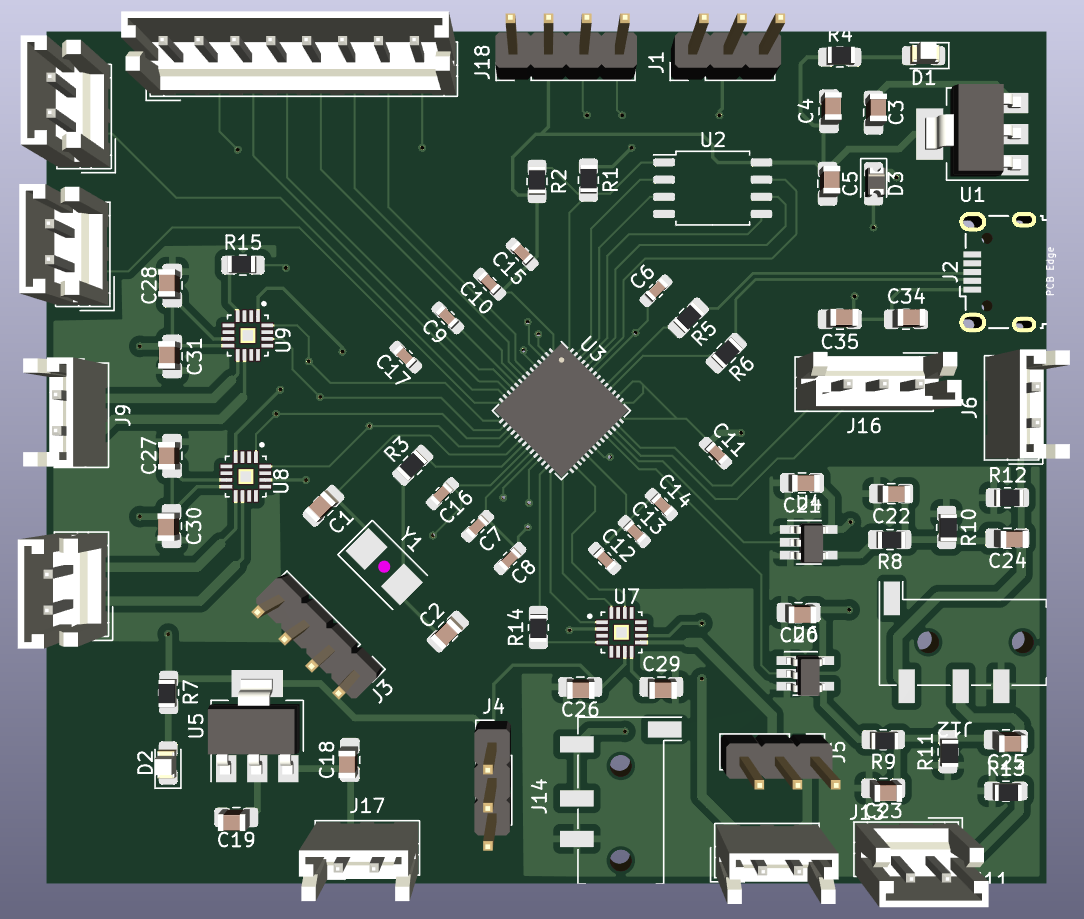Click the J1 three-pin header
The width and height of the screenshot is (1084, 919).
coord(727,47)
